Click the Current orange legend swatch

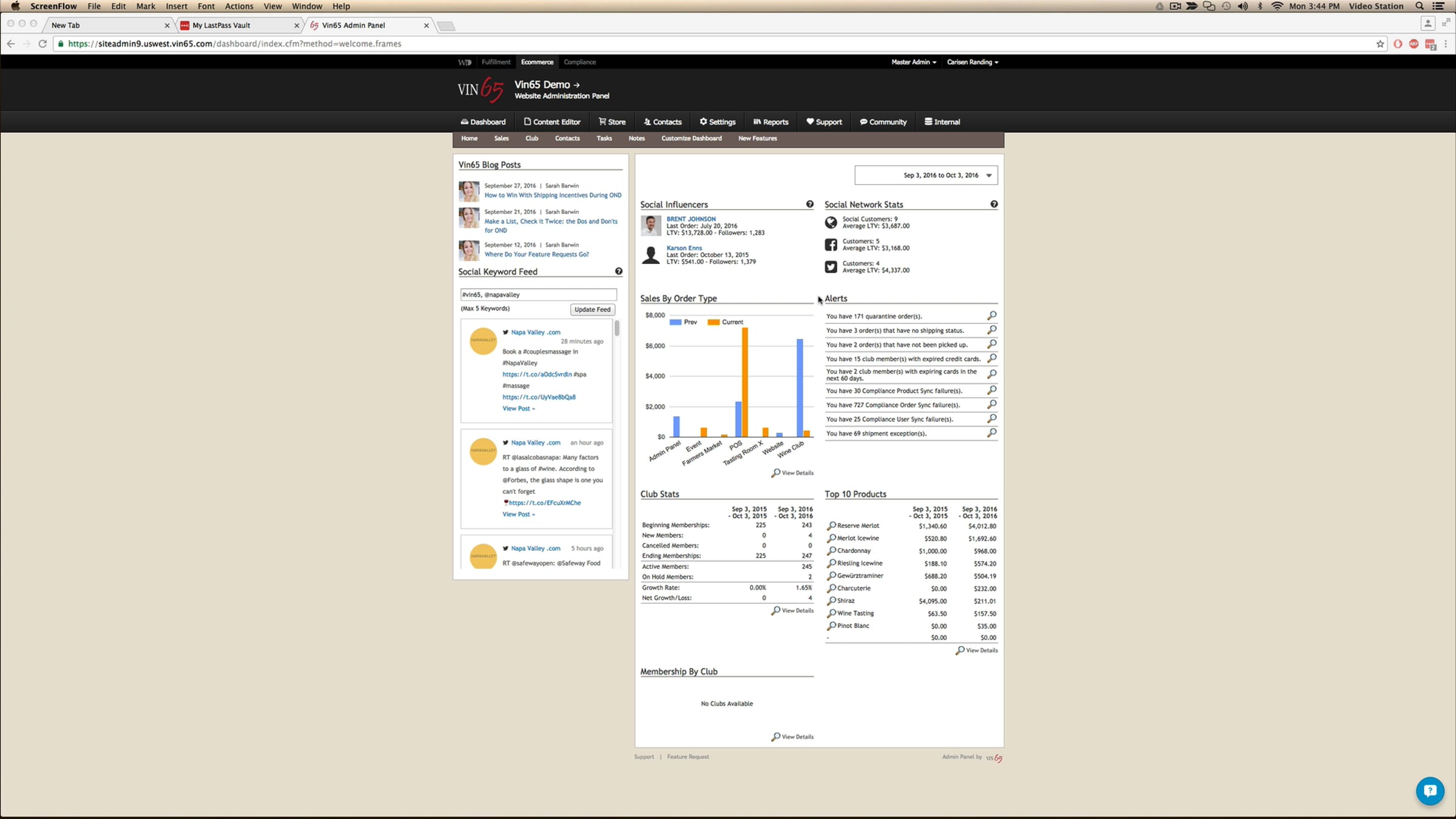713,322
